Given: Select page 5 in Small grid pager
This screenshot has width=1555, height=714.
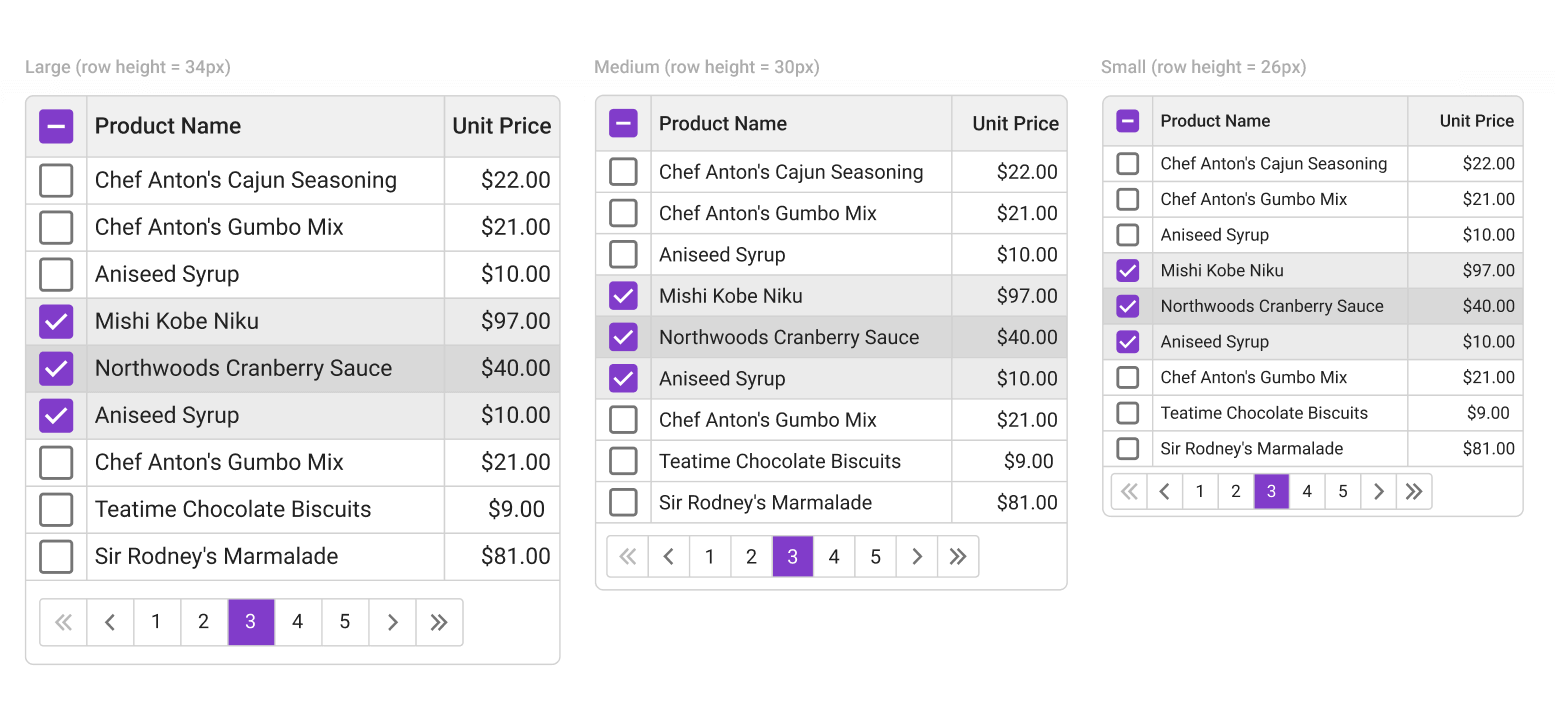Looking at the screenshot, I should point(1342,491).
